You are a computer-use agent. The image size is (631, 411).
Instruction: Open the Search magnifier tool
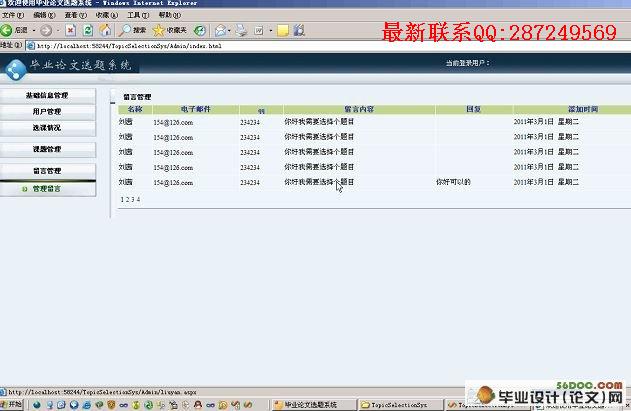pos(126,30)
